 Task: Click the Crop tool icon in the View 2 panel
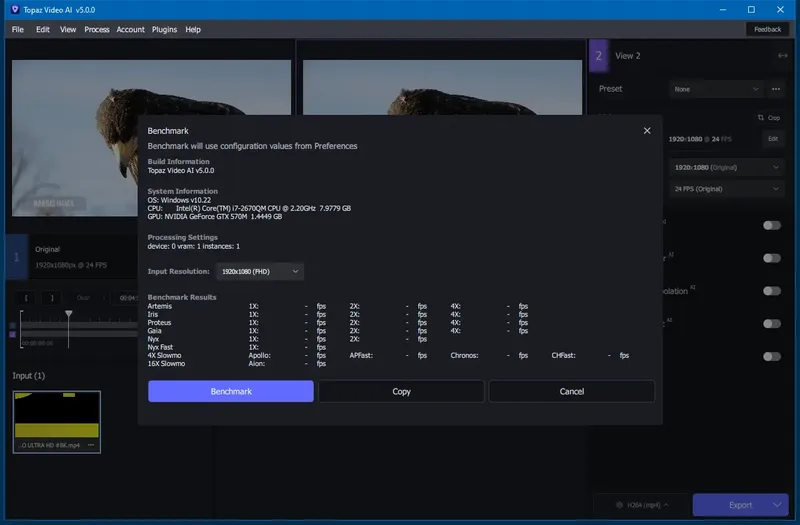coord(761,118)
